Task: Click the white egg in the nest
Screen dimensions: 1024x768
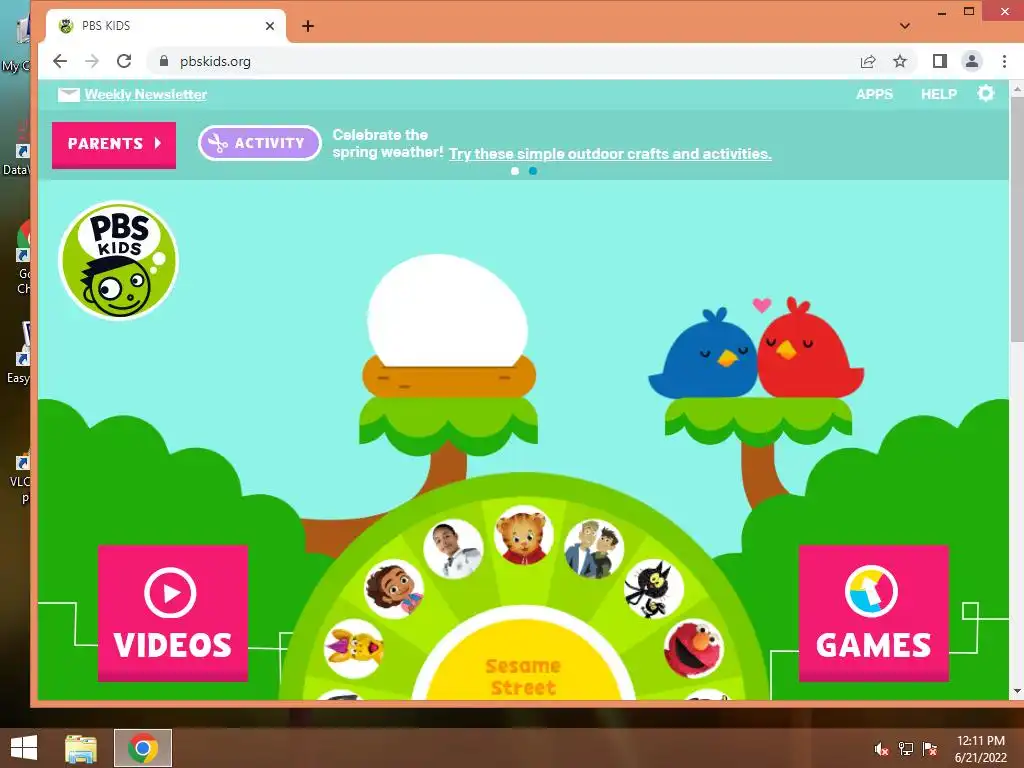Action: (447, 311)
